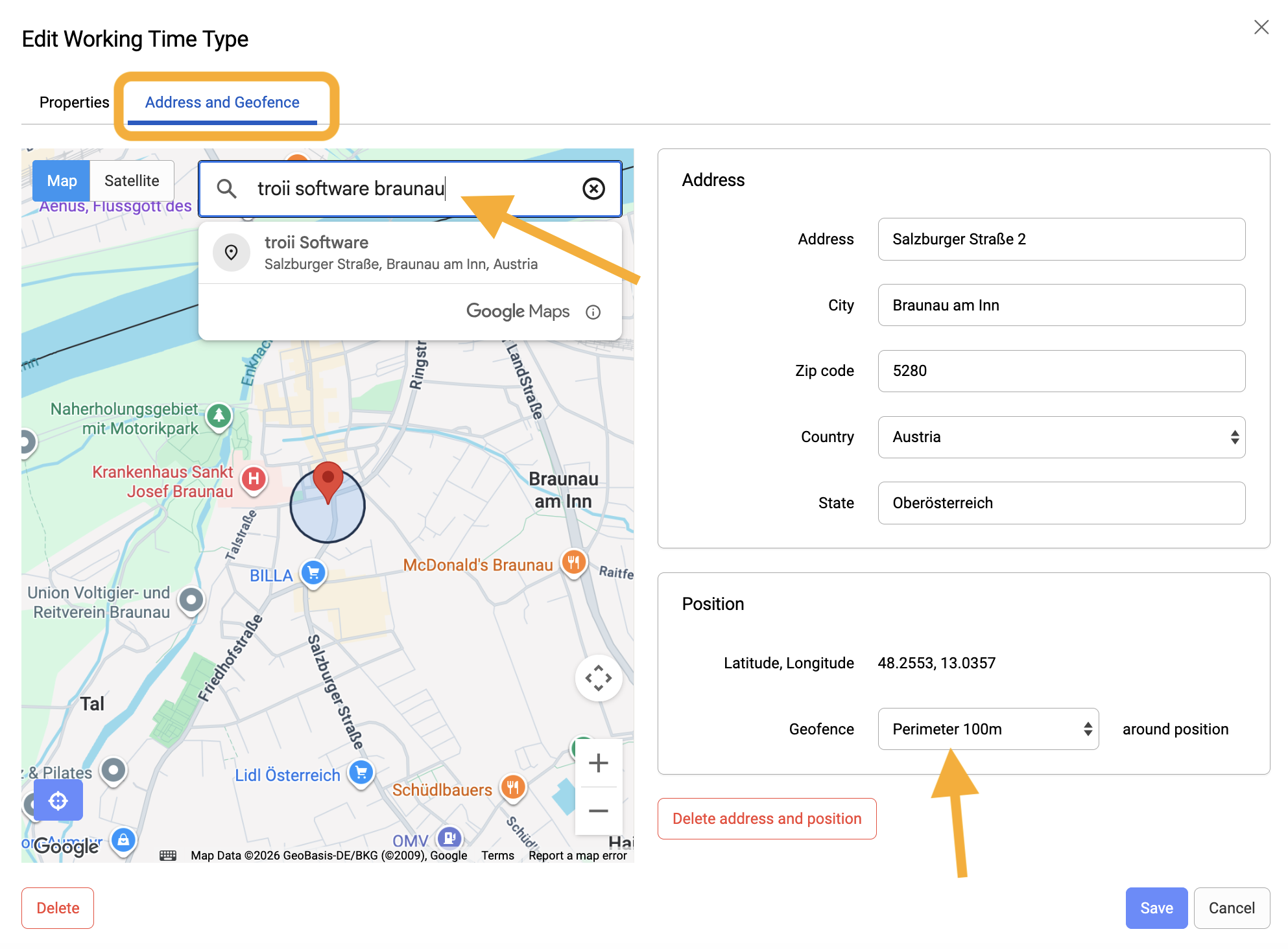The width and height of the screenshot is (1288, 949).
Task: Switch to the Properties tab
Action: (74, 102)
